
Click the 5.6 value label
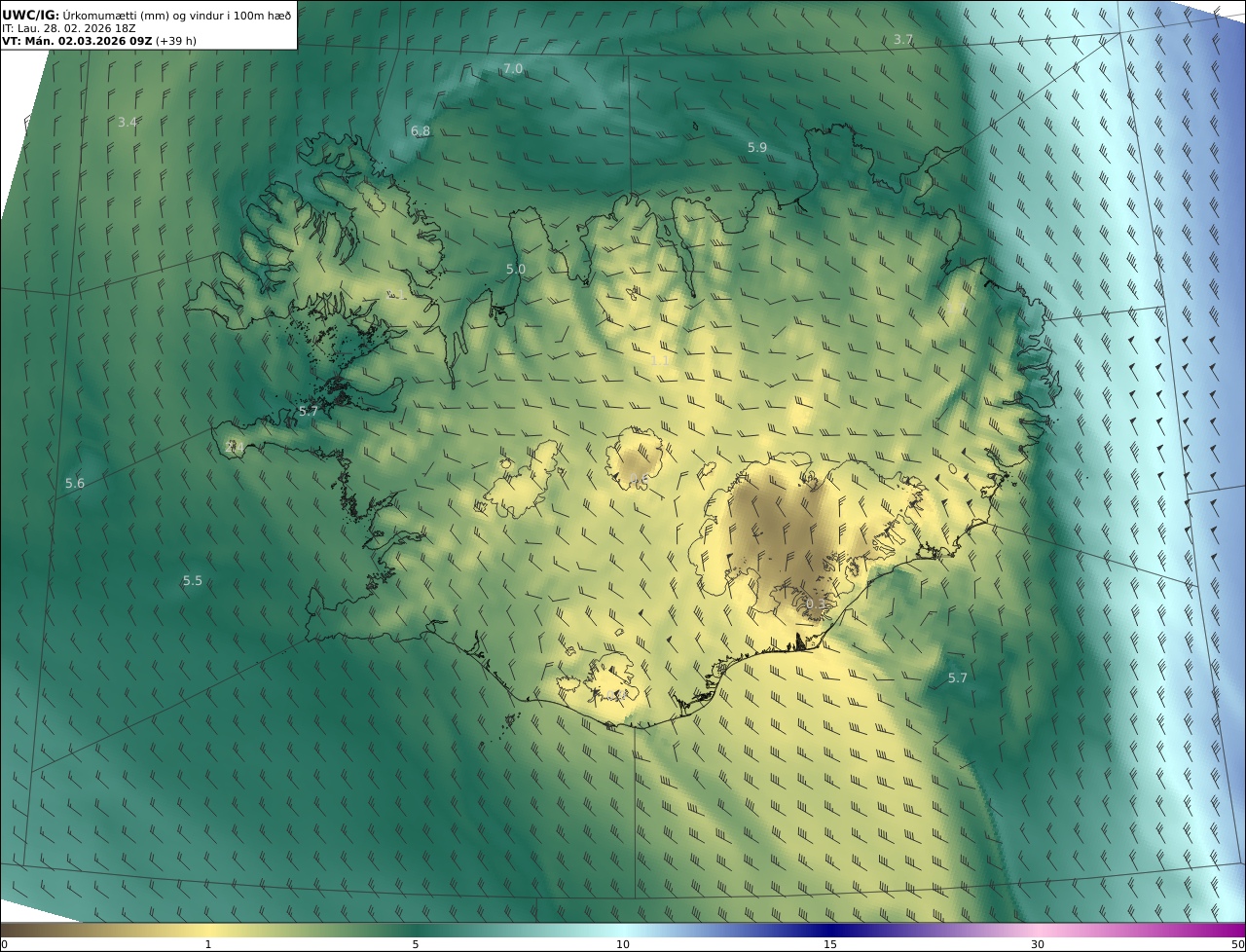click(x=75, y=483)
